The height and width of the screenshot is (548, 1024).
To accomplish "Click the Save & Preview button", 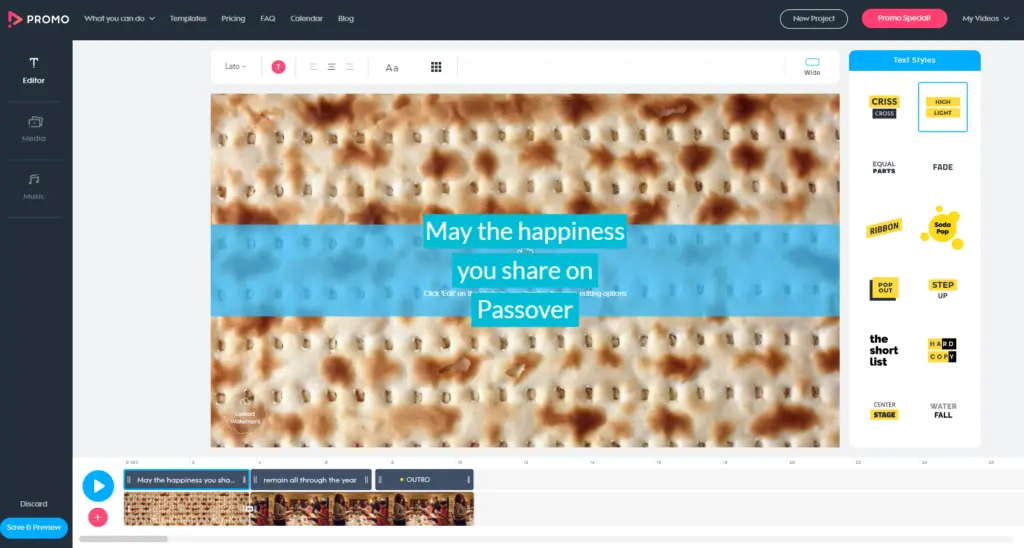I will pos(35,527).
